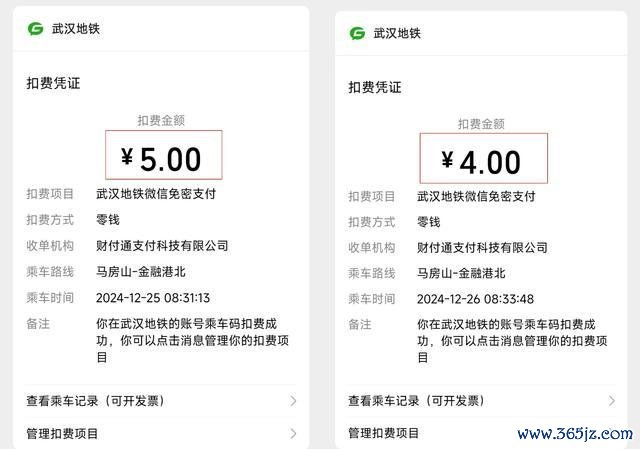Click the 2024-12-25 08:31:13 ride time
Viewport: 640px width, 449px height.
[153, 298]
